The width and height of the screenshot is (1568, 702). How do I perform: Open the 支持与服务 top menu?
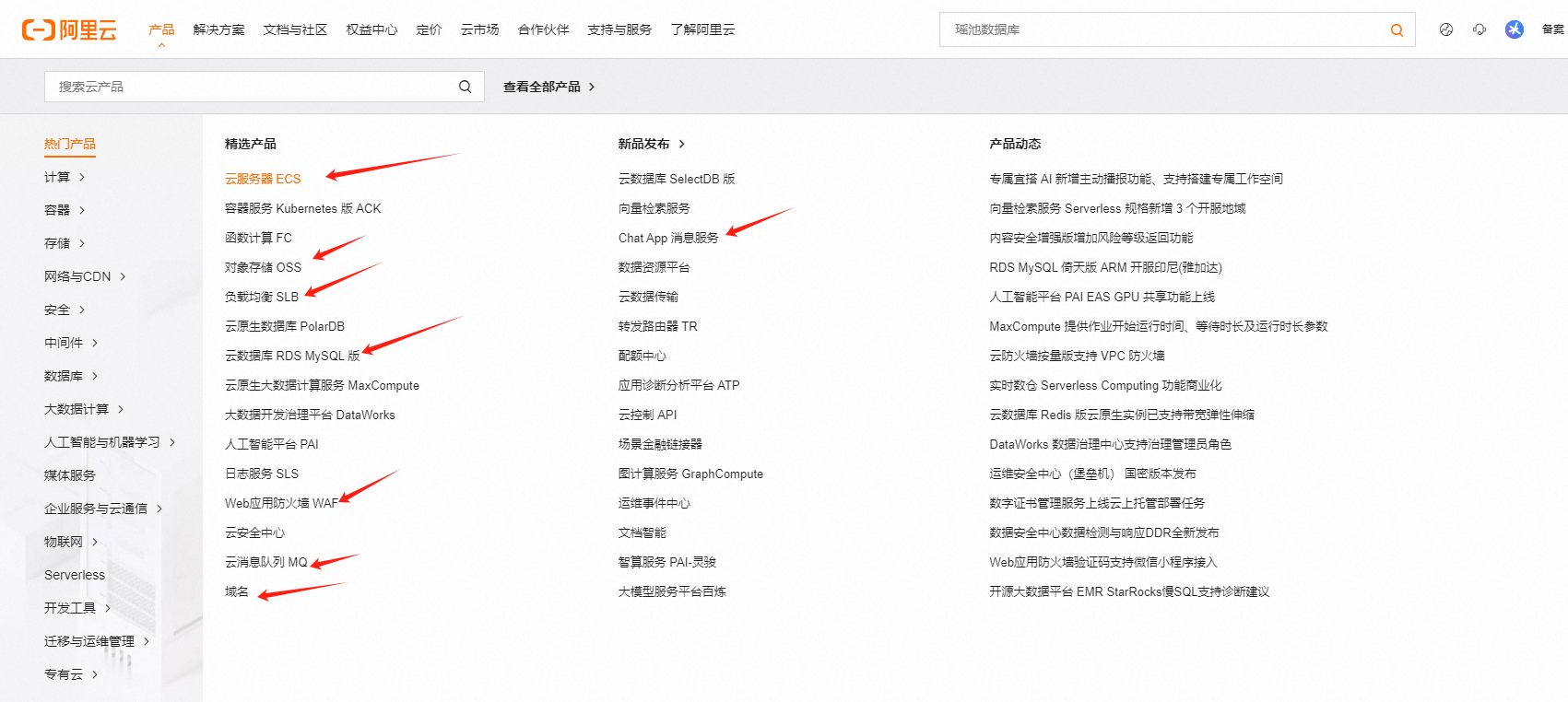pos(619,29)
